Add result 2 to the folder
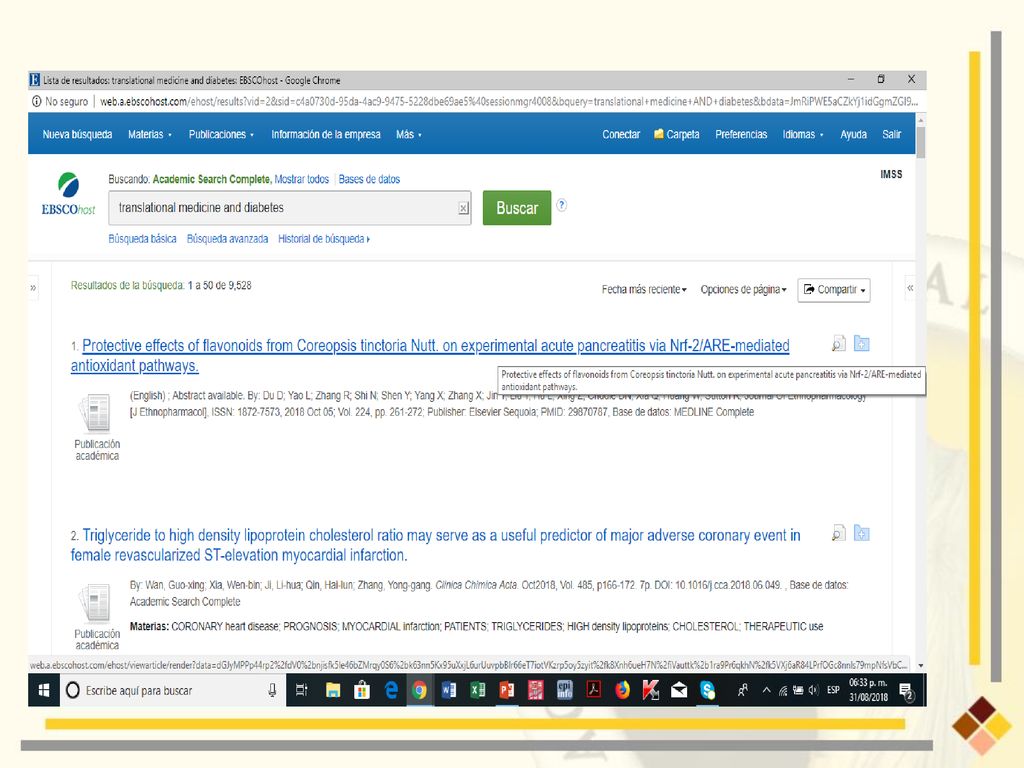The image size is (1024, 768). click(861, 534)
